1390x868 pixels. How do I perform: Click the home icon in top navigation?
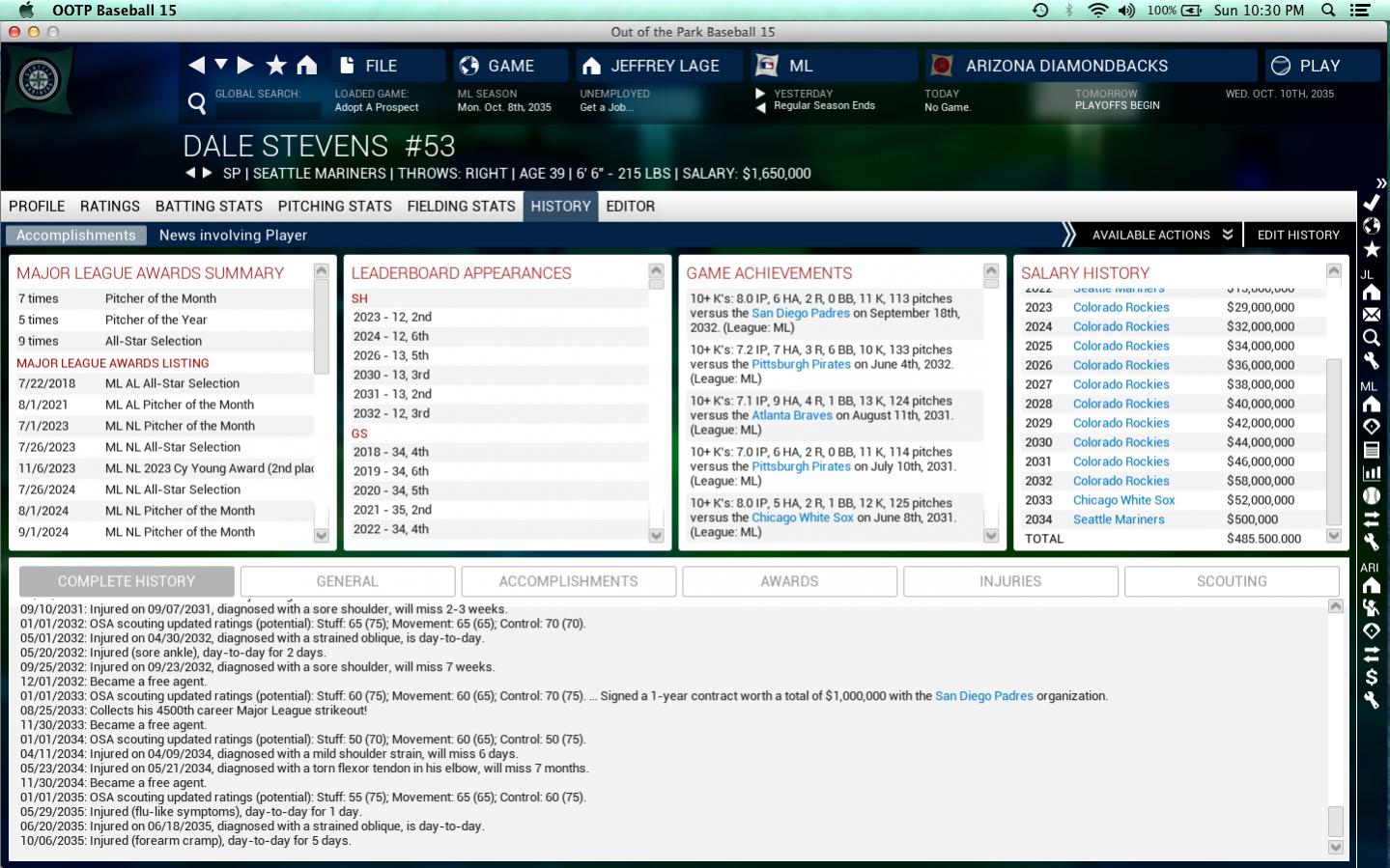pos(307,65)
